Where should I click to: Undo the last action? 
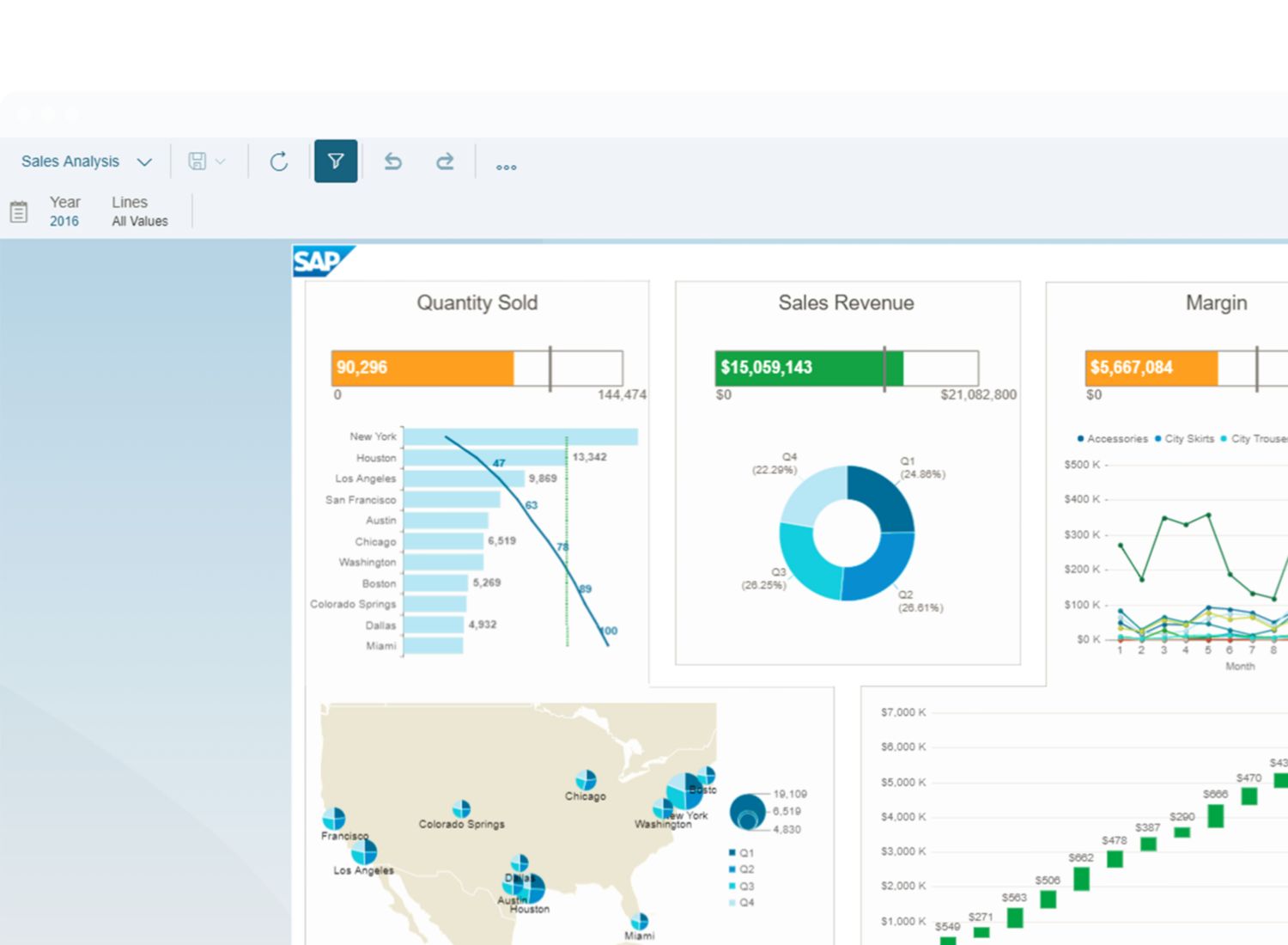point(393,162)
